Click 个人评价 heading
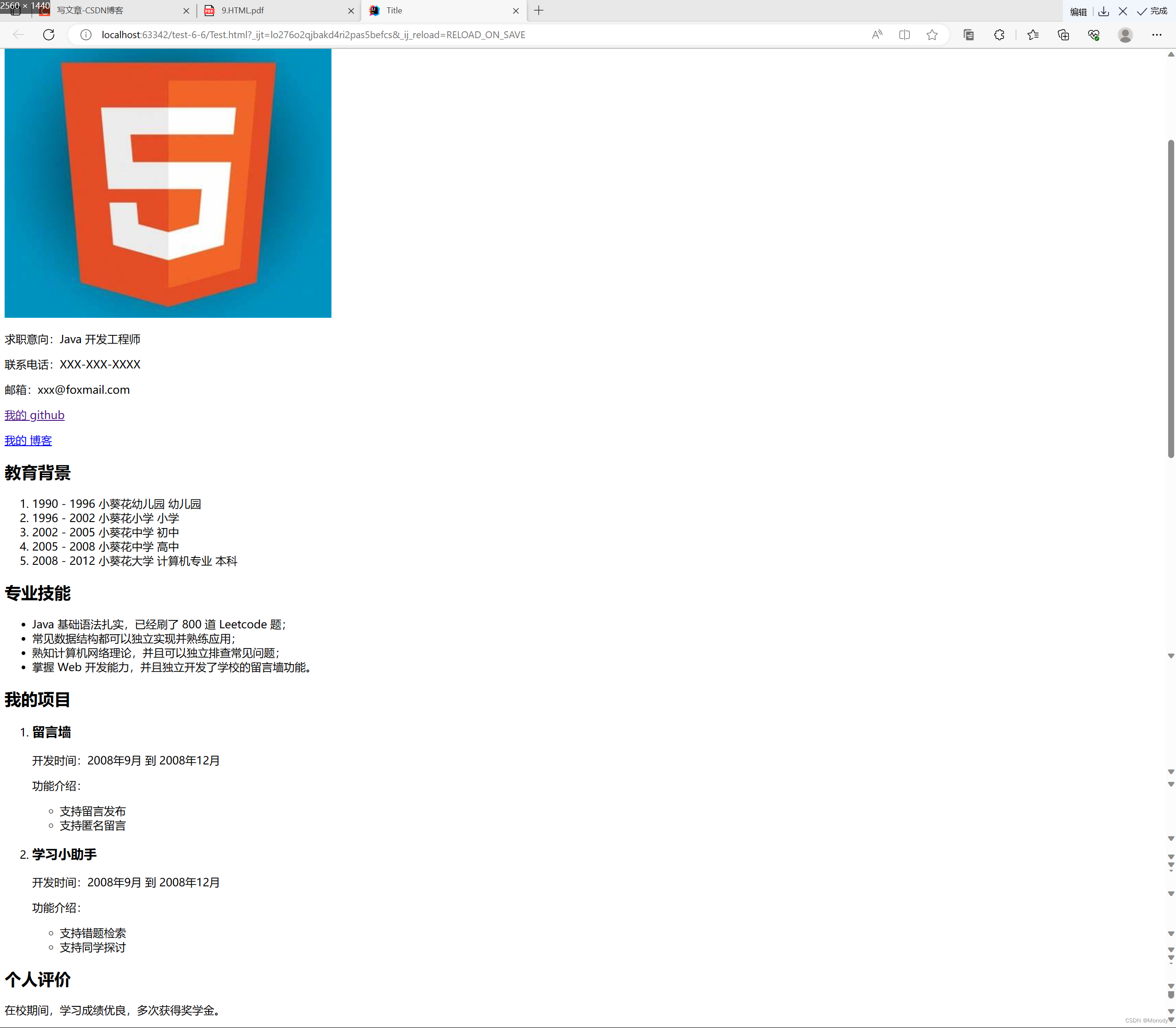This screenshot has height=1028, width=1176. coord(37,979)
